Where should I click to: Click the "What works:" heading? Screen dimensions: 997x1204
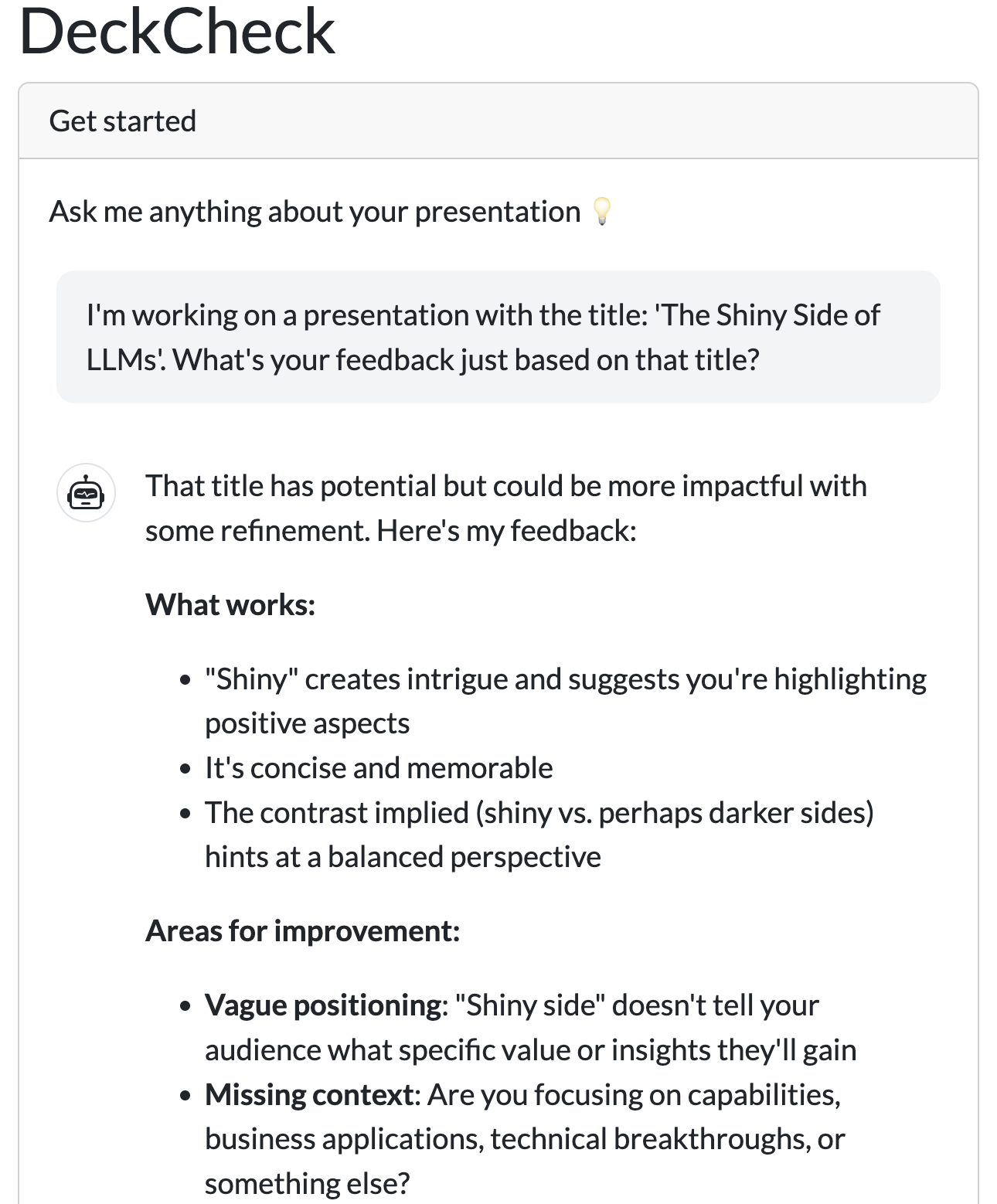(230, 605)
